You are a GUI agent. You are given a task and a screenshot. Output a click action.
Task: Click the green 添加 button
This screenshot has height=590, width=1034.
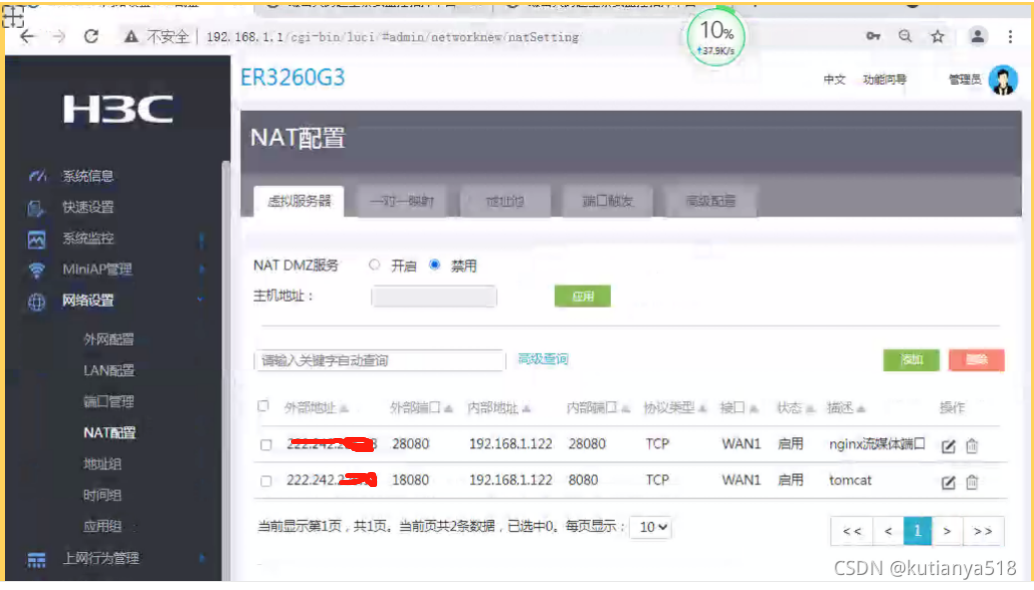911,360
